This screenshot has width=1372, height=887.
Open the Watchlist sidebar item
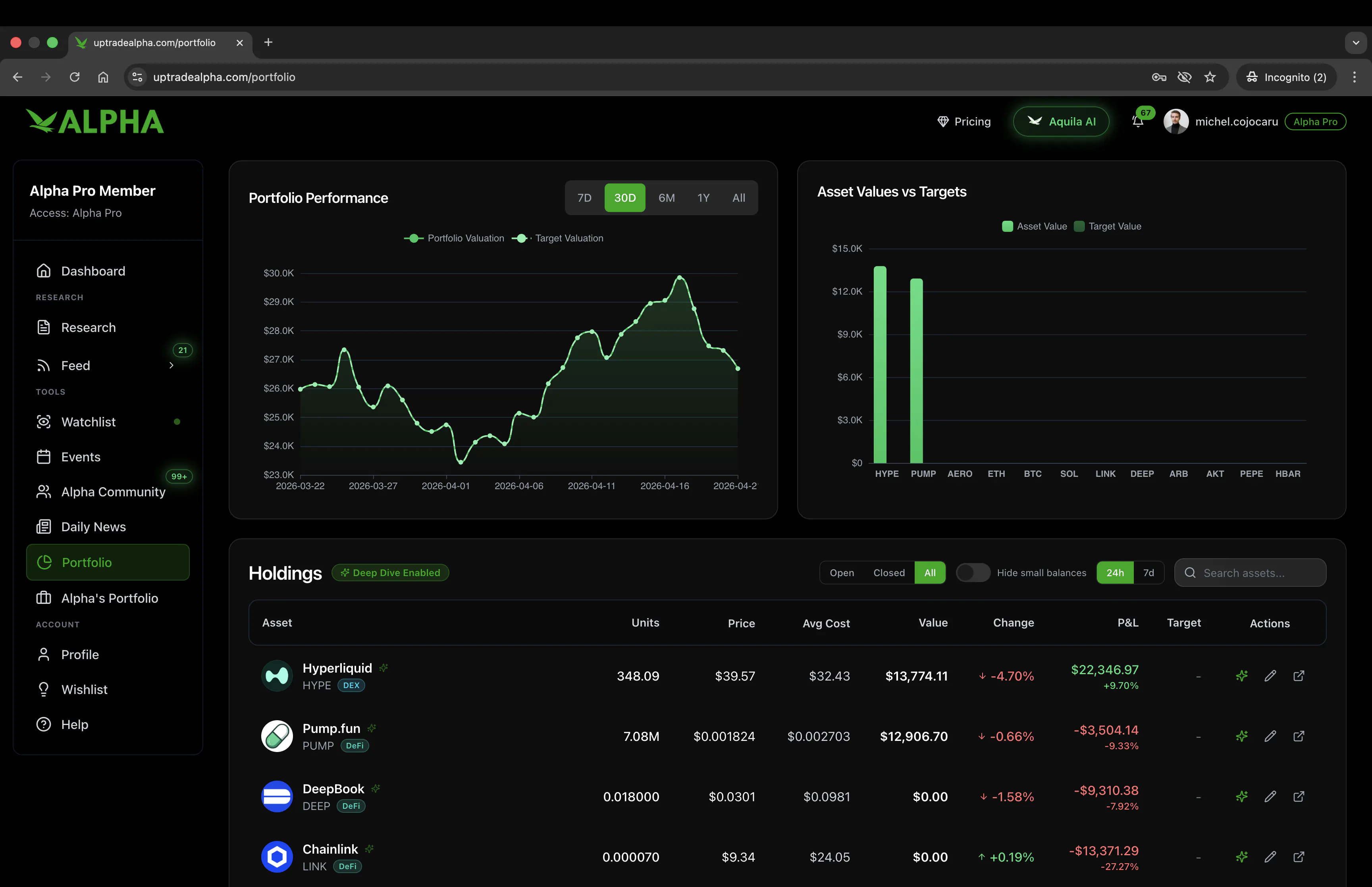pos(108,422)
